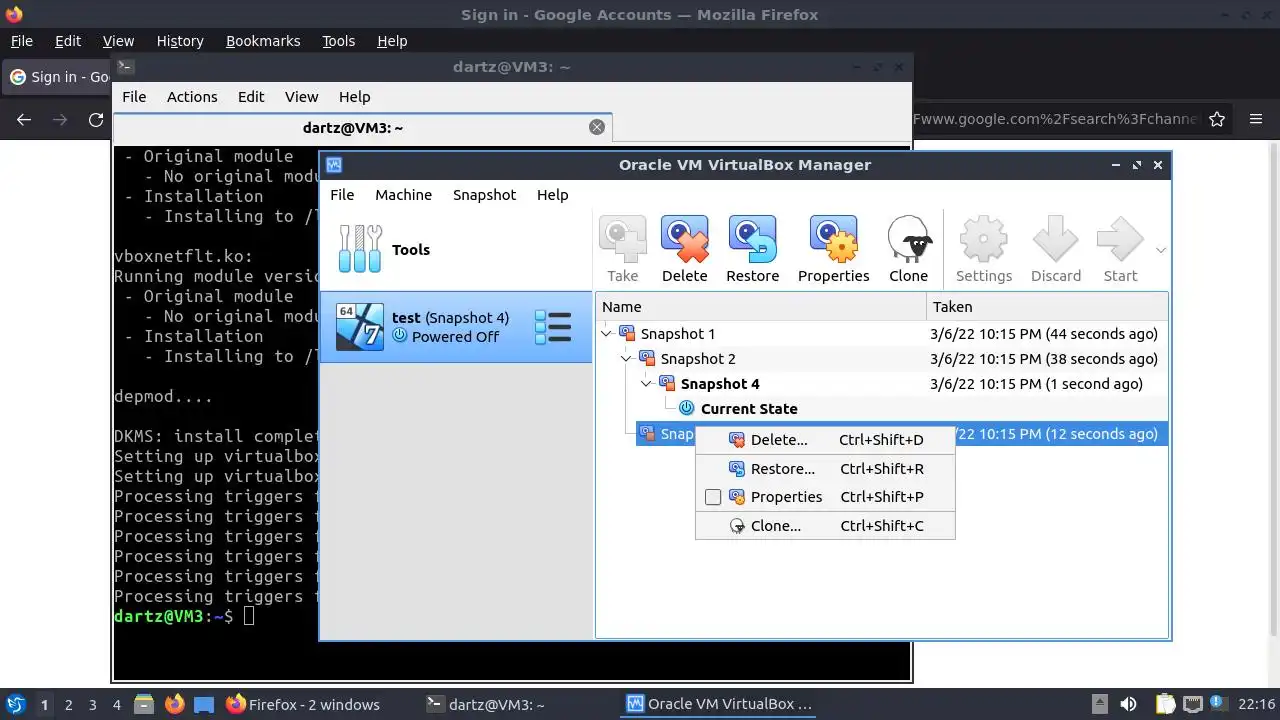Select the Current State row
Screen dimensions: 1280x720
[882, 409]
